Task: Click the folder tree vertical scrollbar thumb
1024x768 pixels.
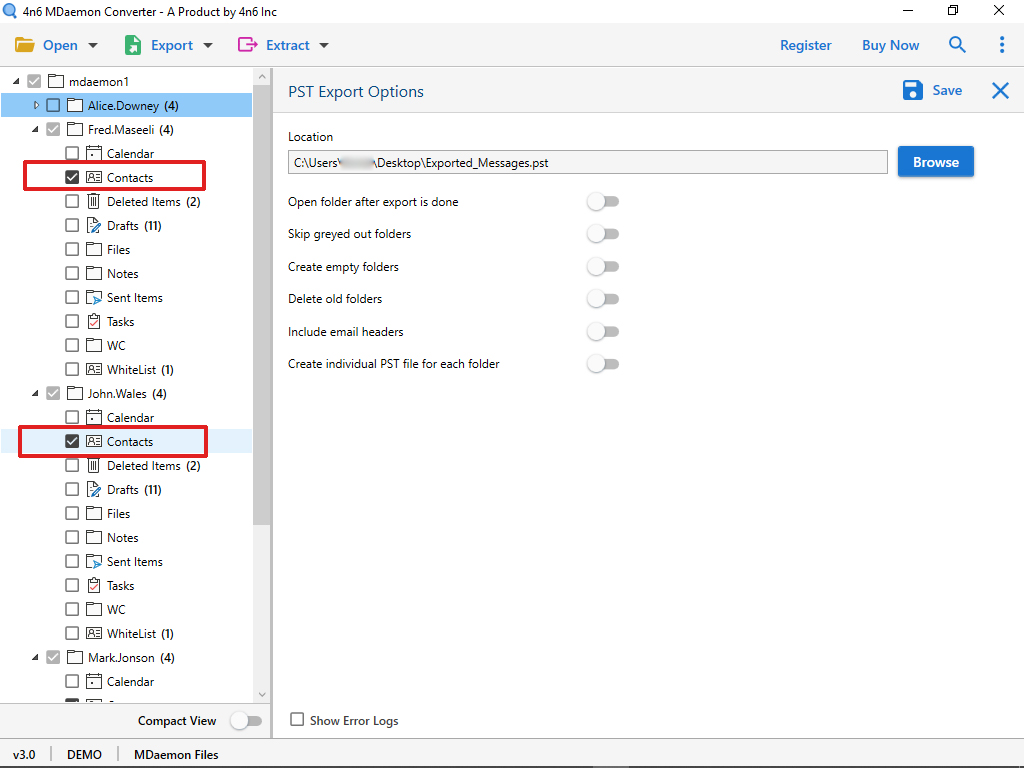Action: (x=262, y=304)
